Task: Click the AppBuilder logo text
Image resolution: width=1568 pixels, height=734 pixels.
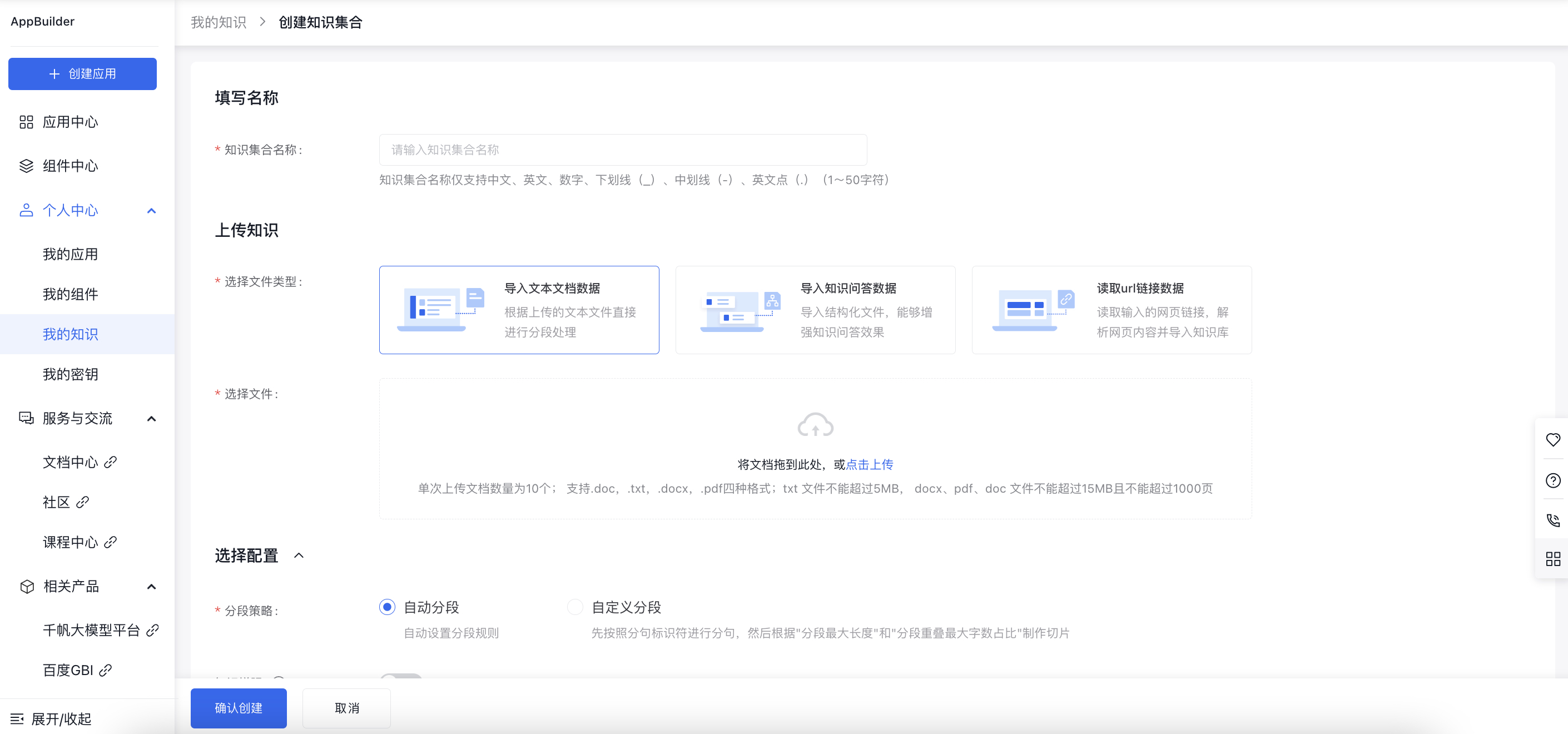Action: point(43,21)
